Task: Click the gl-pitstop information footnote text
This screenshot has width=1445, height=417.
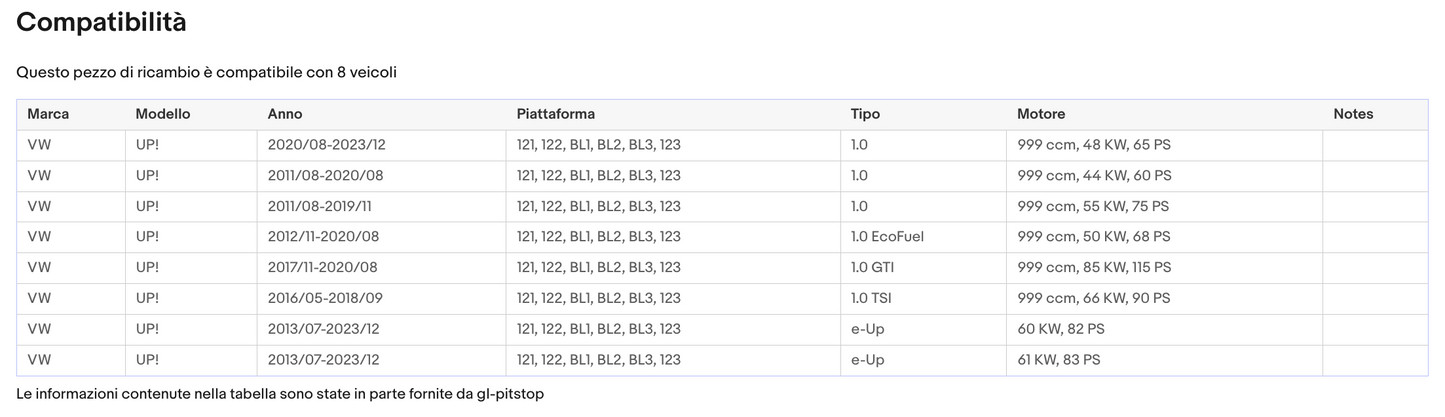Action: [280, 394]
